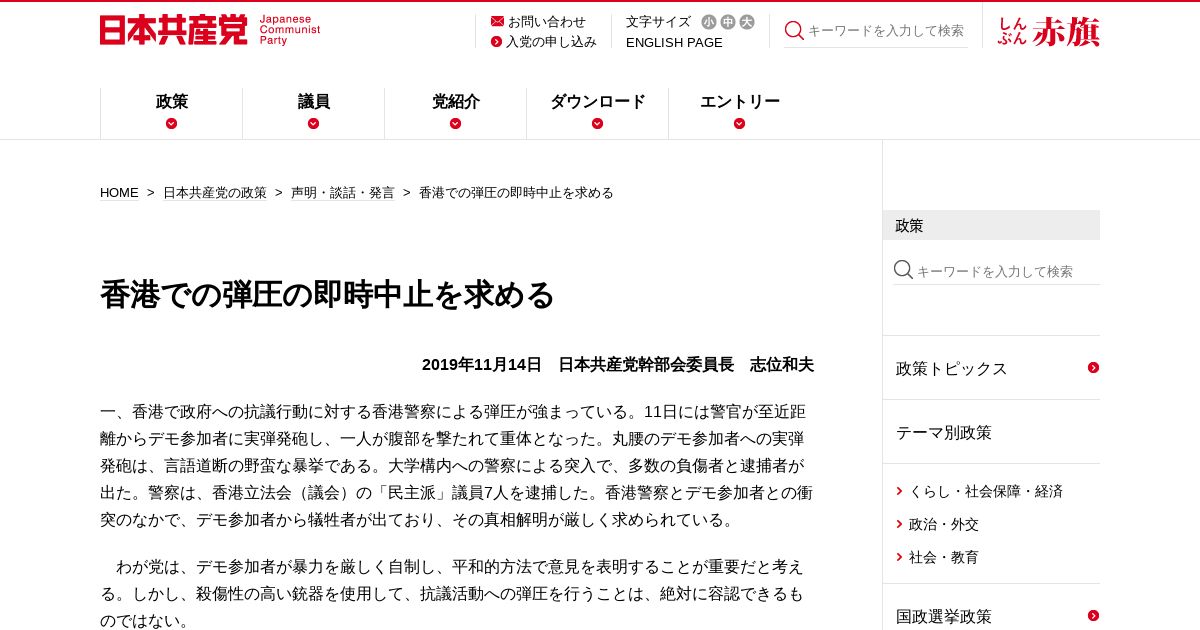The width and height of the screenshot is (1200, 630).
Task: Click the header search magnifier icon
Action: [794, 31]
